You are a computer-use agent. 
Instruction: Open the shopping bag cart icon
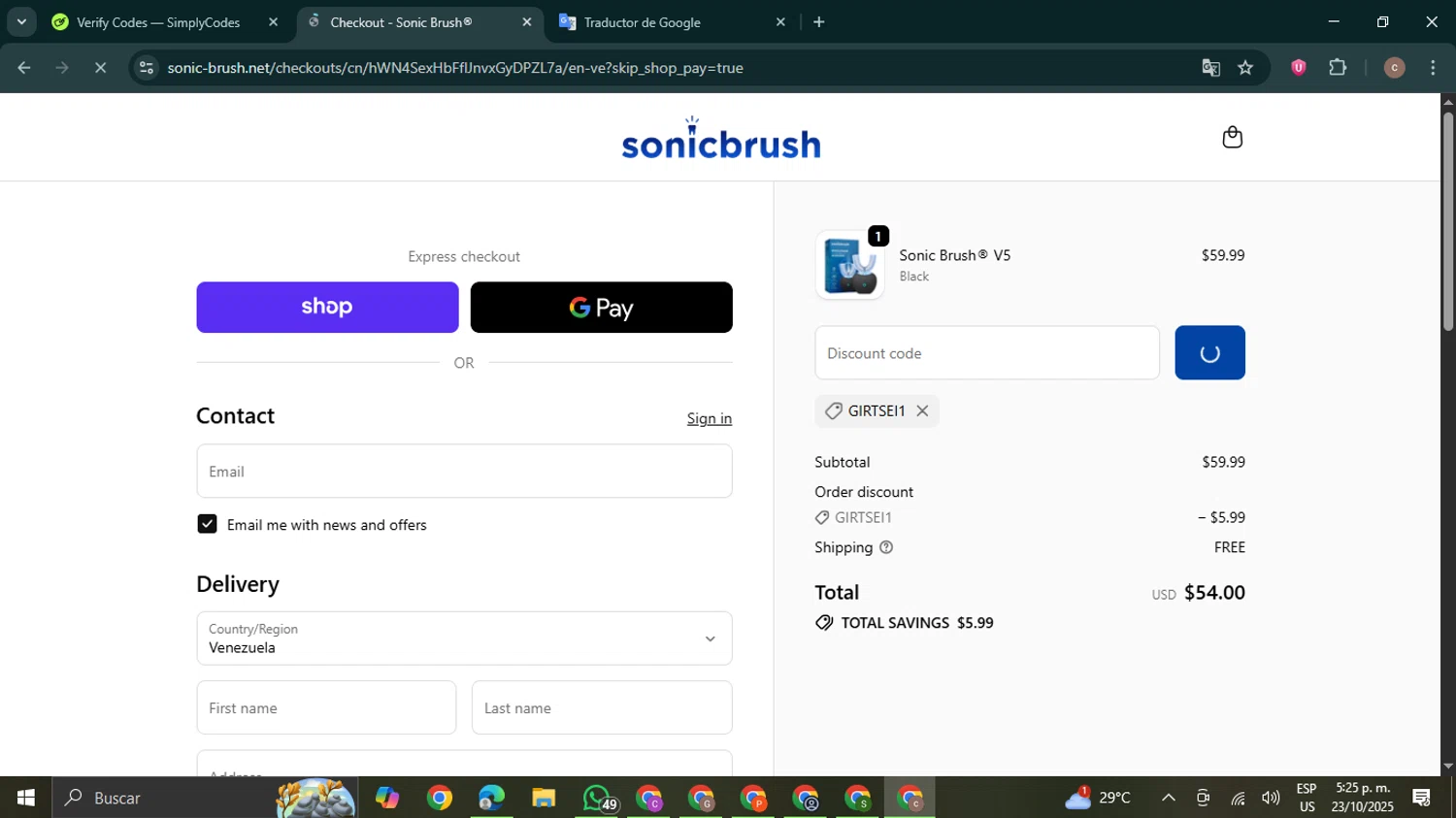(x=1232, y=137)
